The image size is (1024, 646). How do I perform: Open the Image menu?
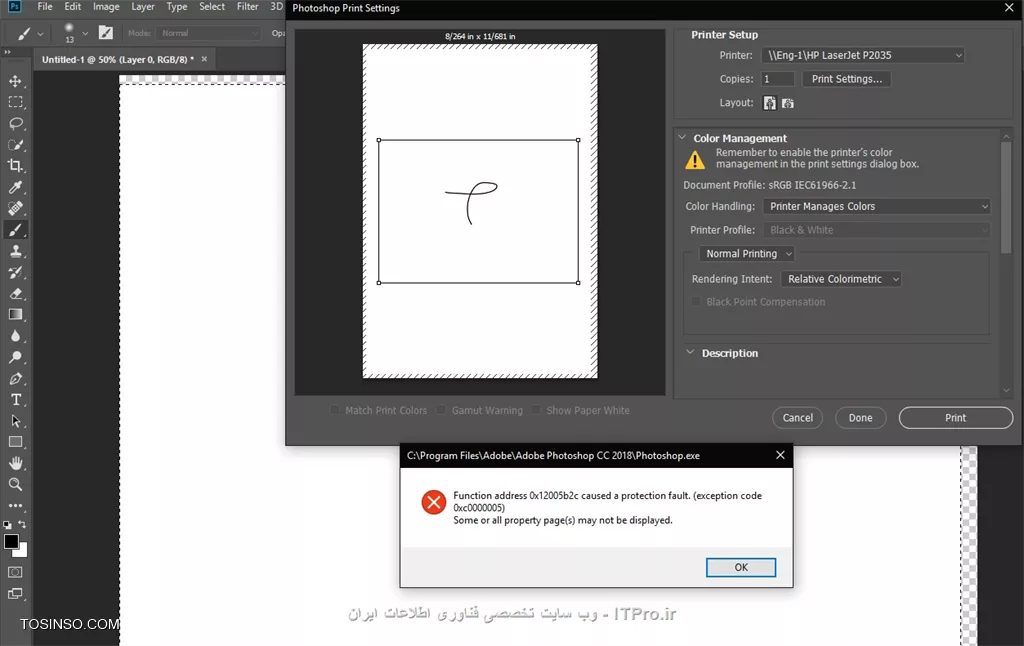(x=106, y=7)
